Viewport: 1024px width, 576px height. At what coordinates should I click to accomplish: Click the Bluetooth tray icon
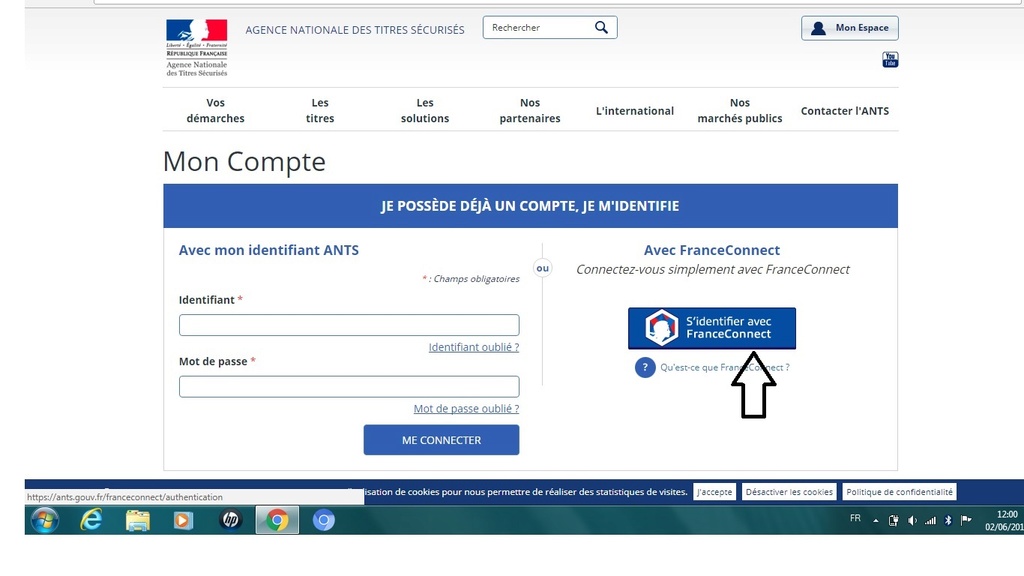click(x=948, y=520)
